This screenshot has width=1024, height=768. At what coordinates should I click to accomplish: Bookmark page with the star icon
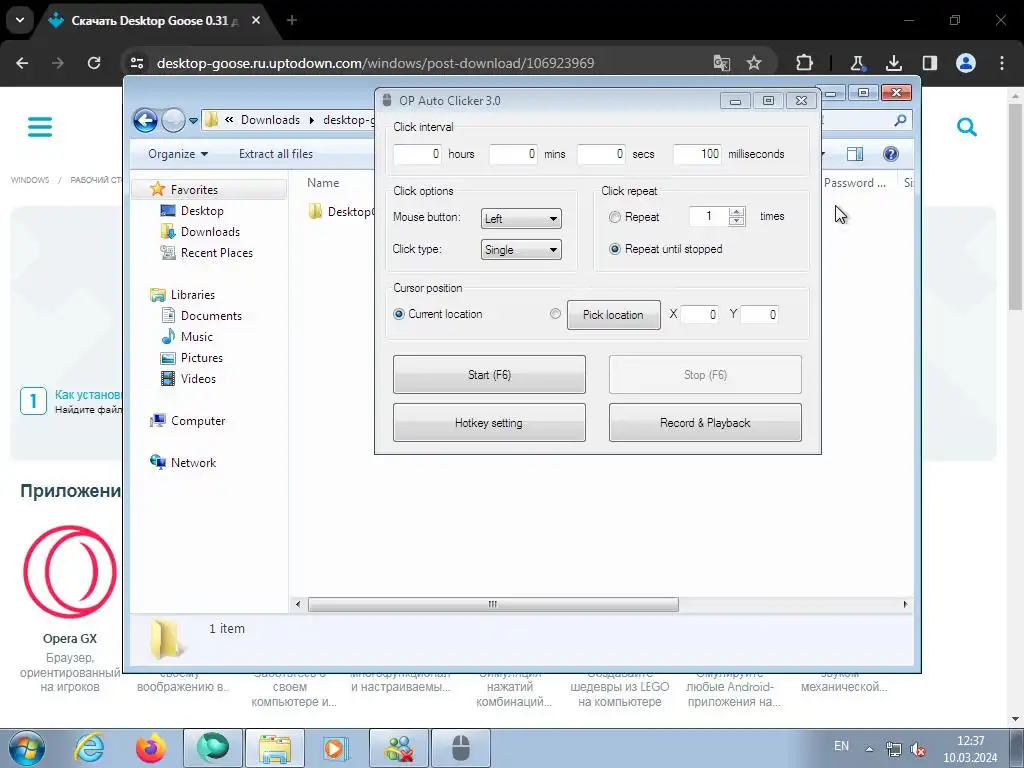pos(754,63)
